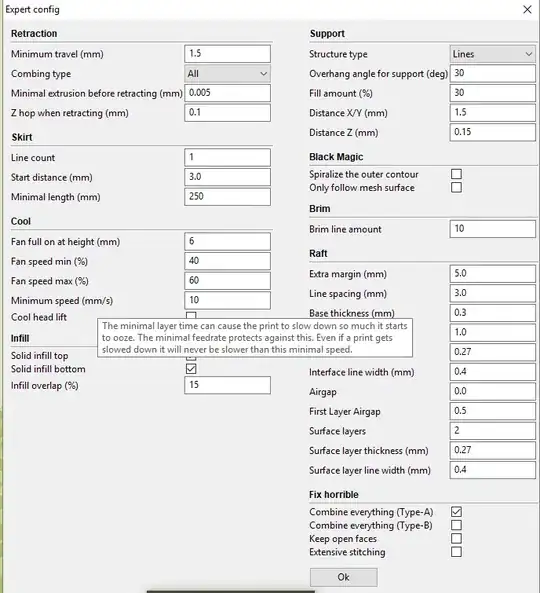Click the Overhang angle for support field

pyautogui.click(x=492, y=73)
